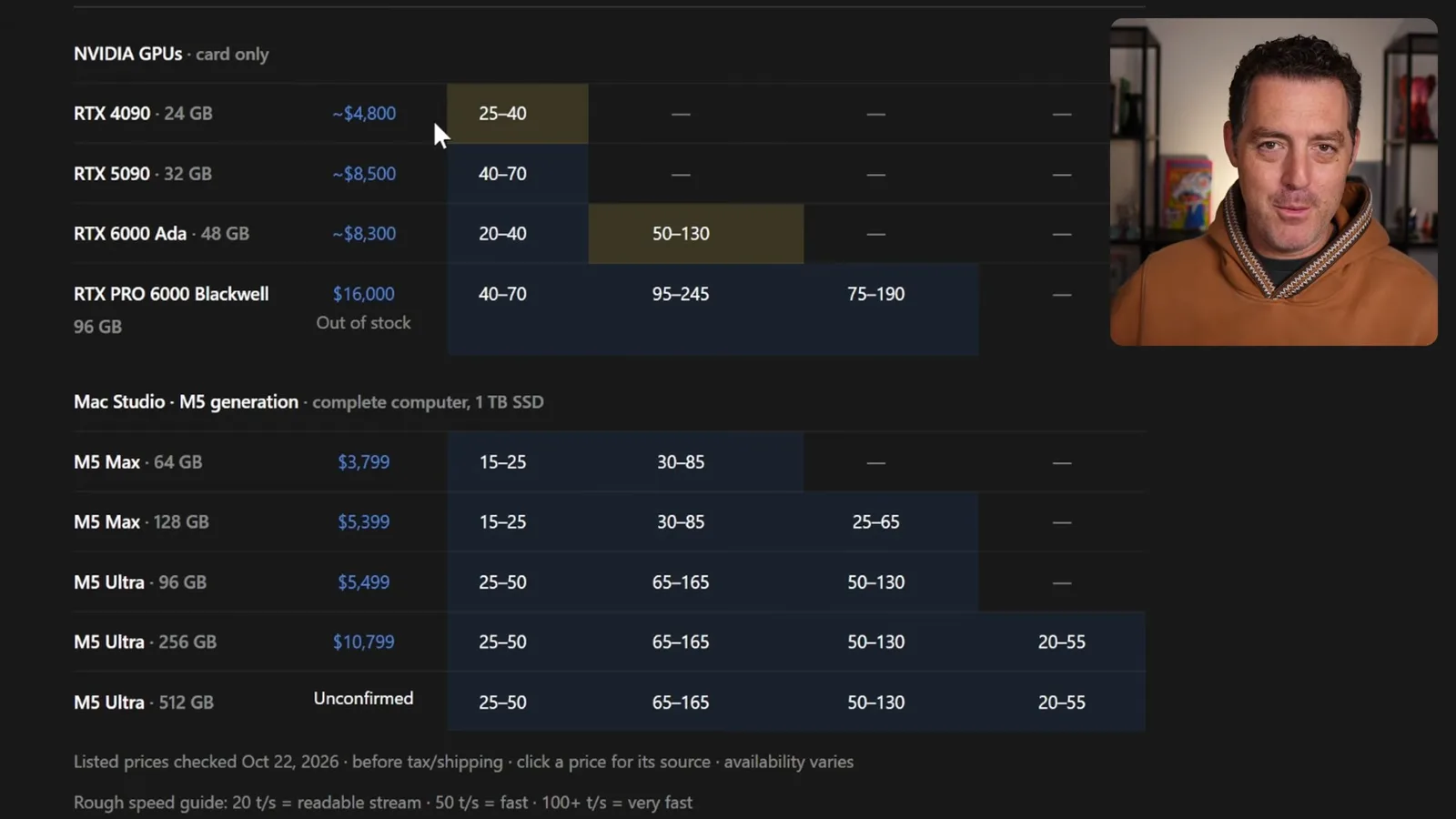Click the highlighted 25–40 cell for RTX 4090
The width and height of the screenshot is (1456, 819).
point(518,114)
